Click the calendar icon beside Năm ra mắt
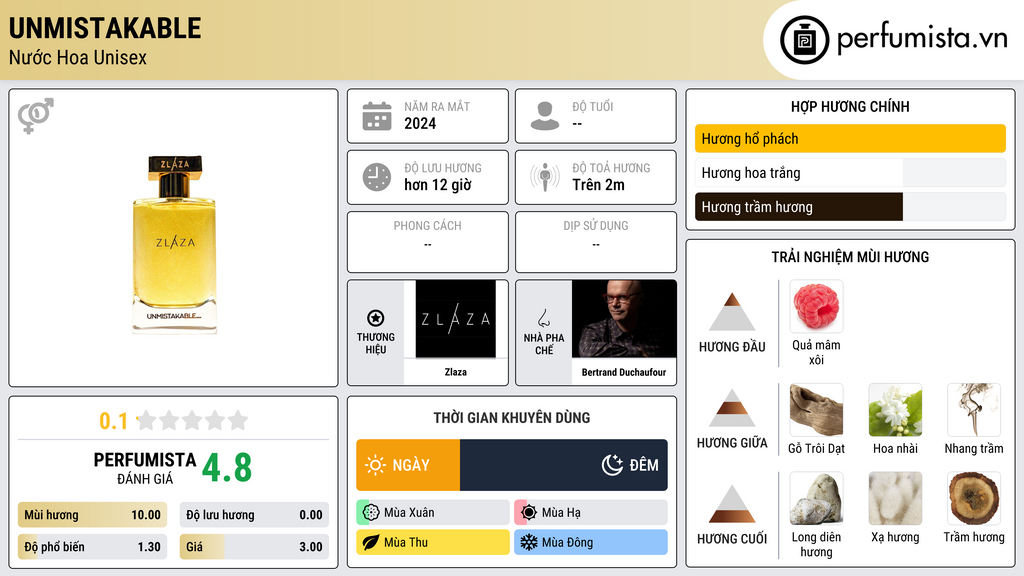 tap(377, 116)
